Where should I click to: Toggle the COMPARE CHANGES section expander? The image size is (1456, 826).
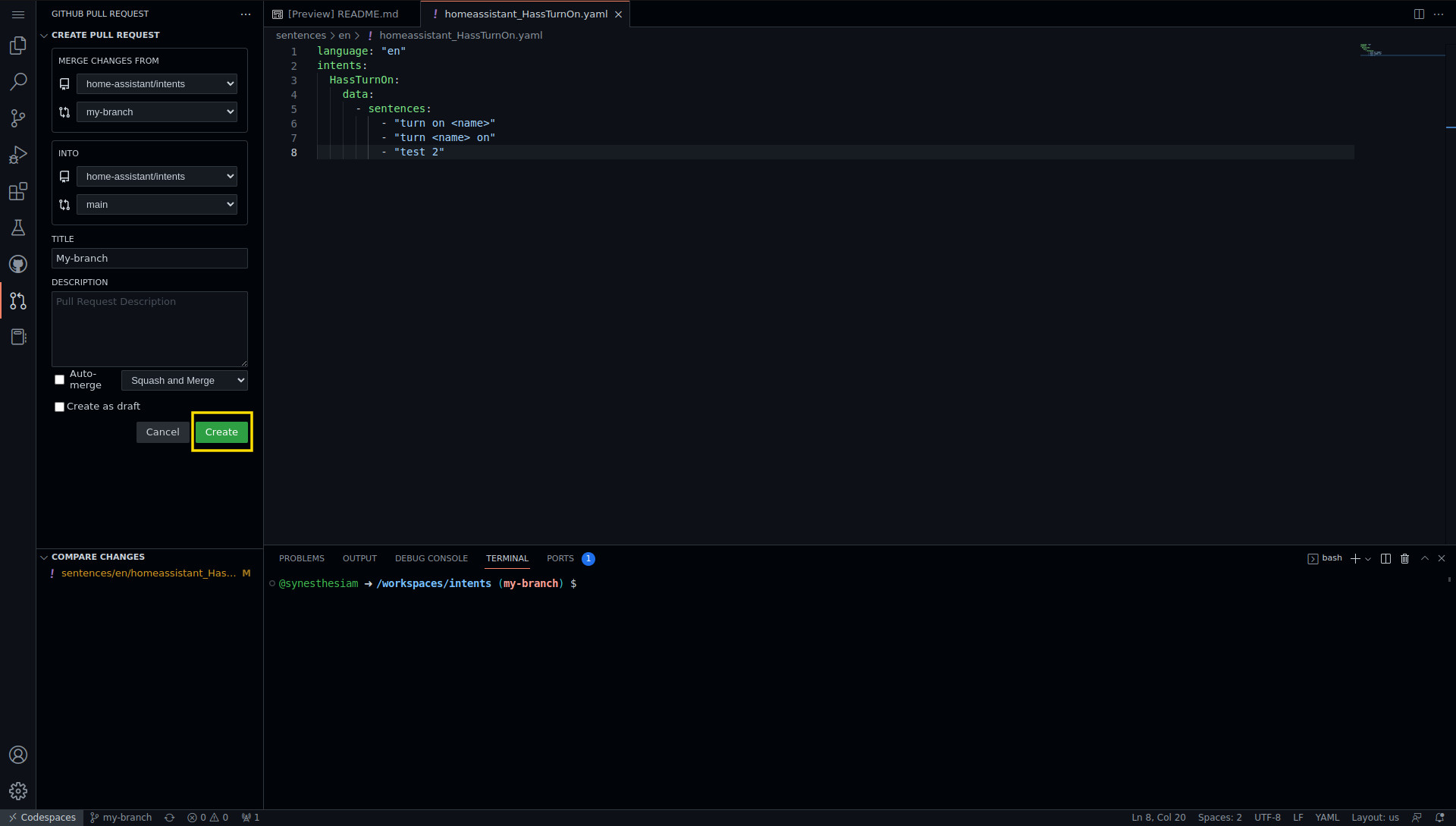click(44, 556)
